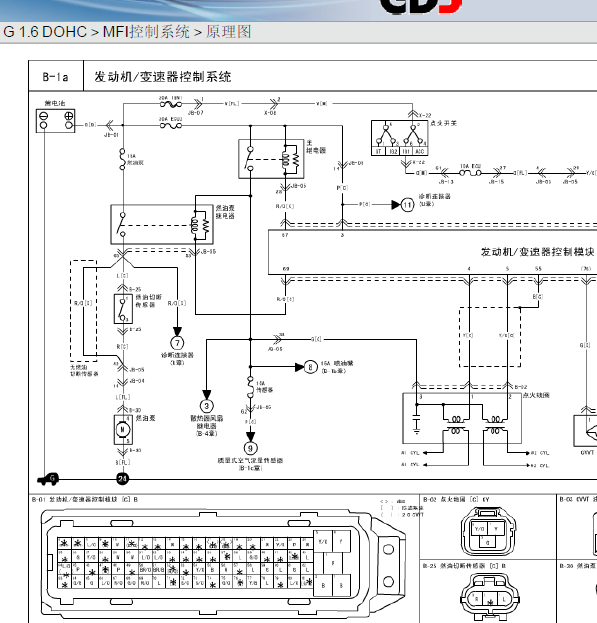Click the black ground point marker 24
597x623 pixels.
(x=123, y=479)
